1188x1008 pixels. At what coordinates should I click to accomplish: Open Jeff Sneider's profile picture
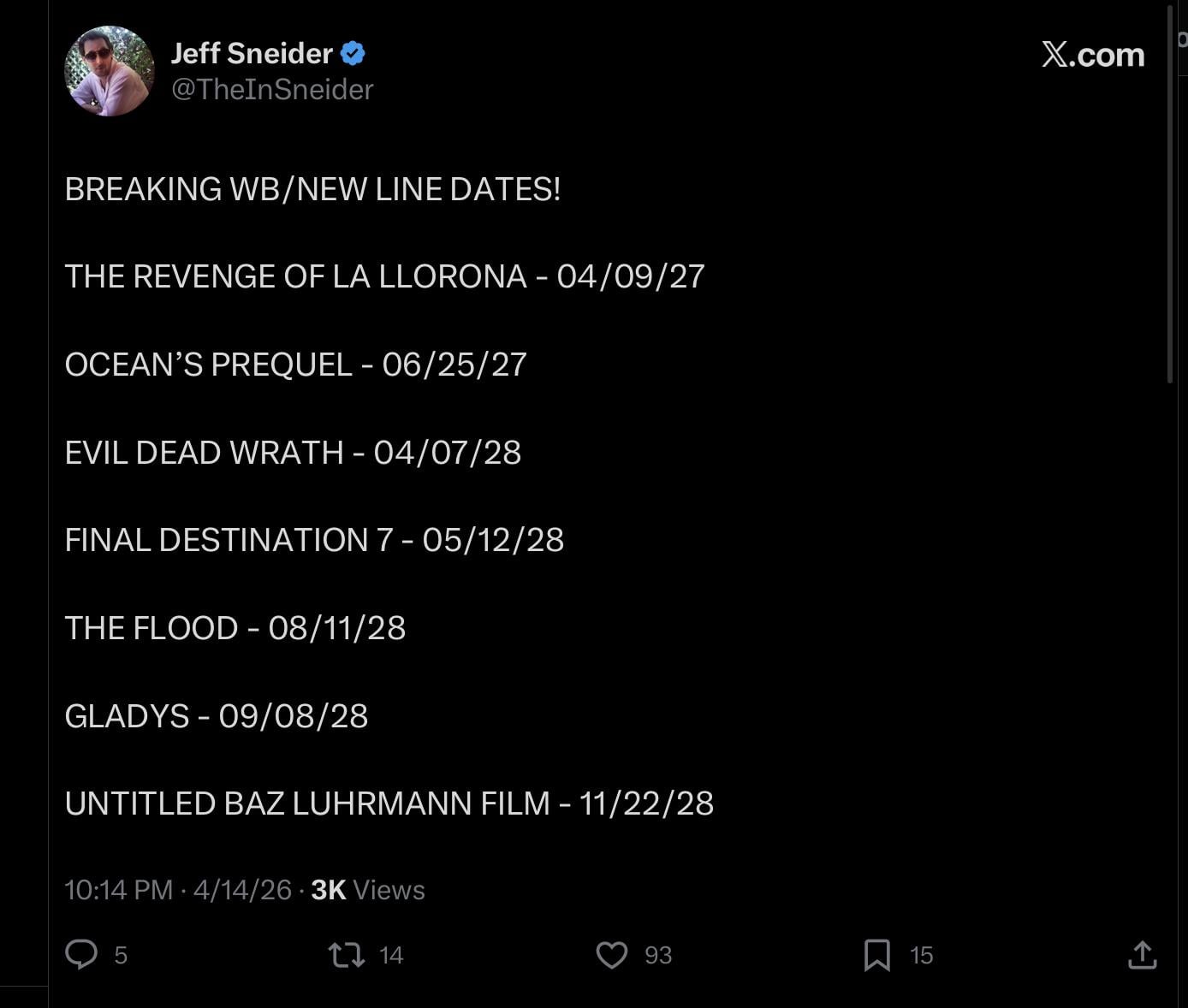pos(109,71)
